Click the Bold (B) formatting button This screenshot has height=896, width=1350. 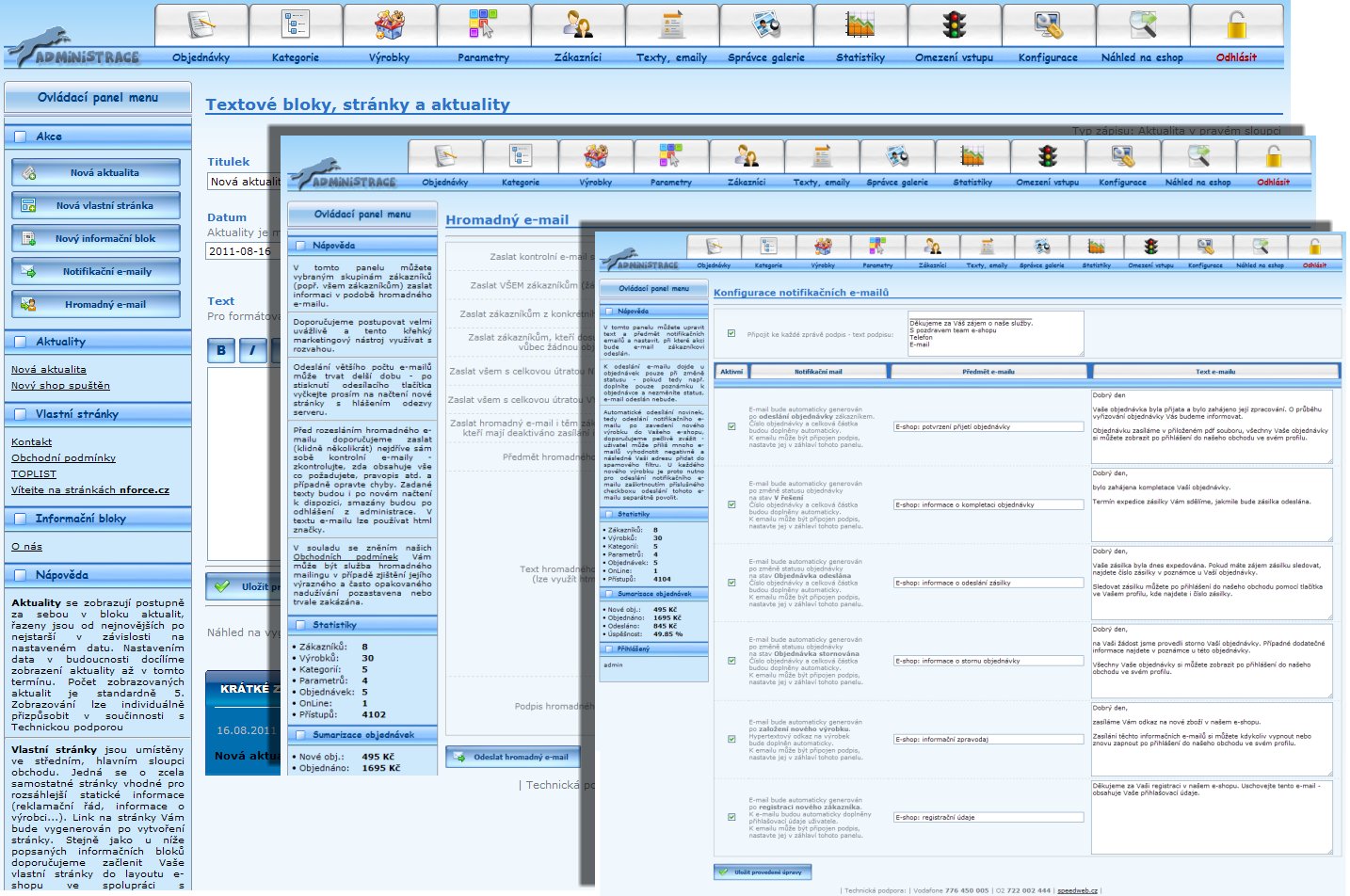(221, 350)
